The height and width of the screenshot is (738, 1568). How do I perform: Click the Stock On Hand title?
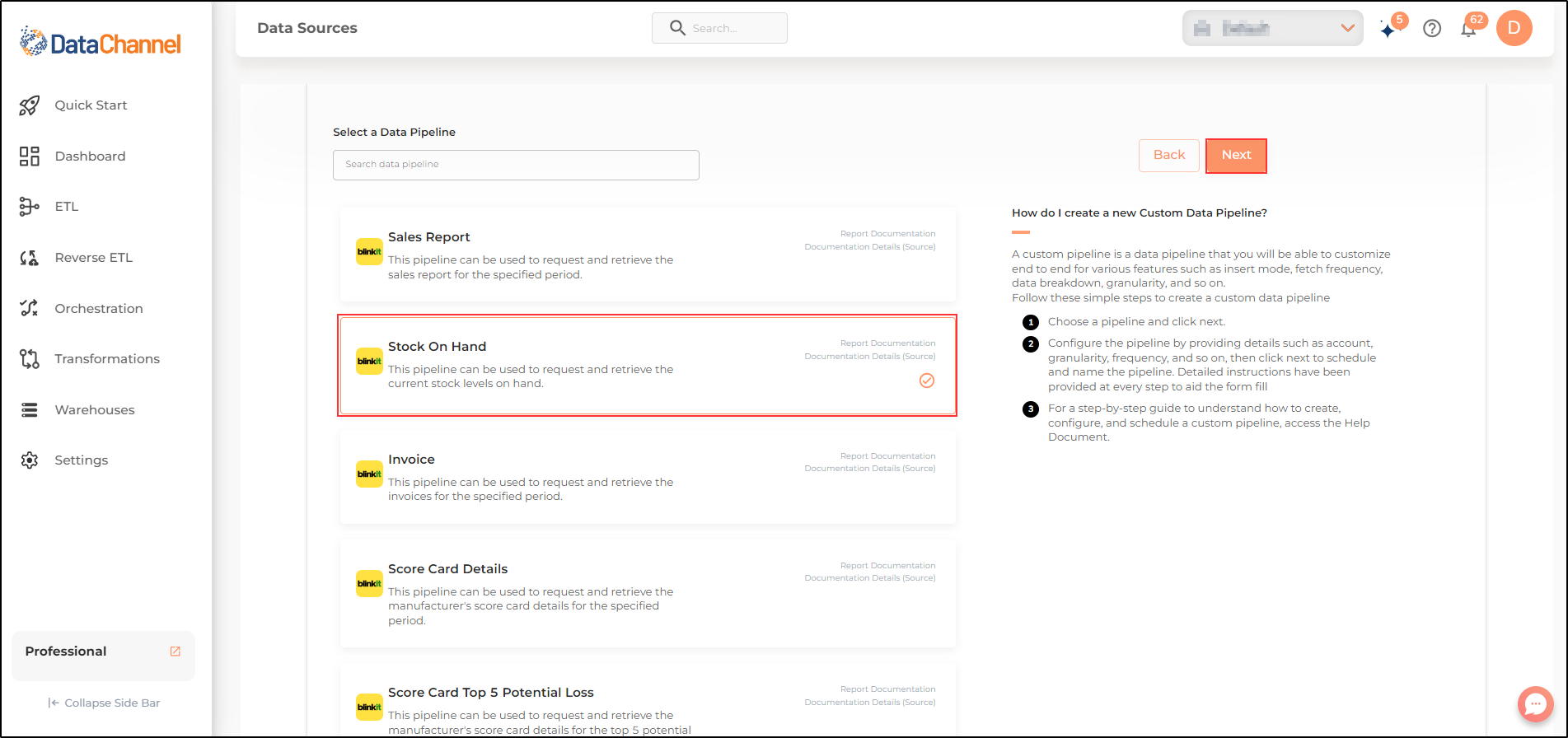coord(437,347)
